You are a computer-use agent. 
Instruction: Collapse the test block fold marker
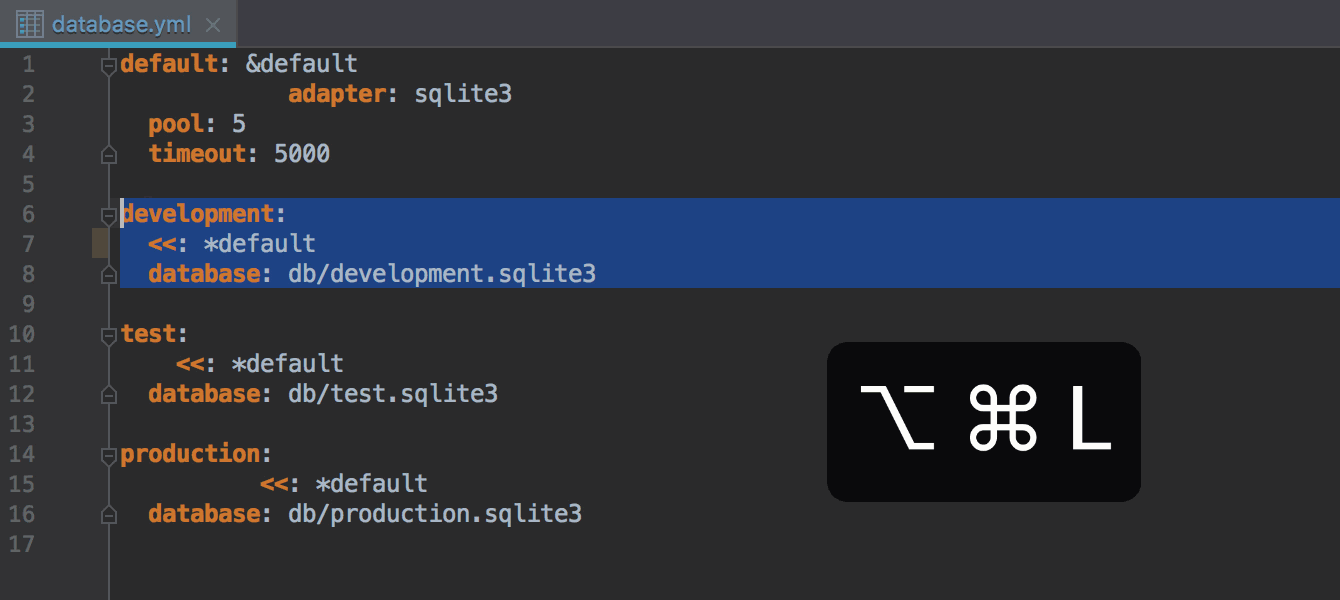pos(108,336)
